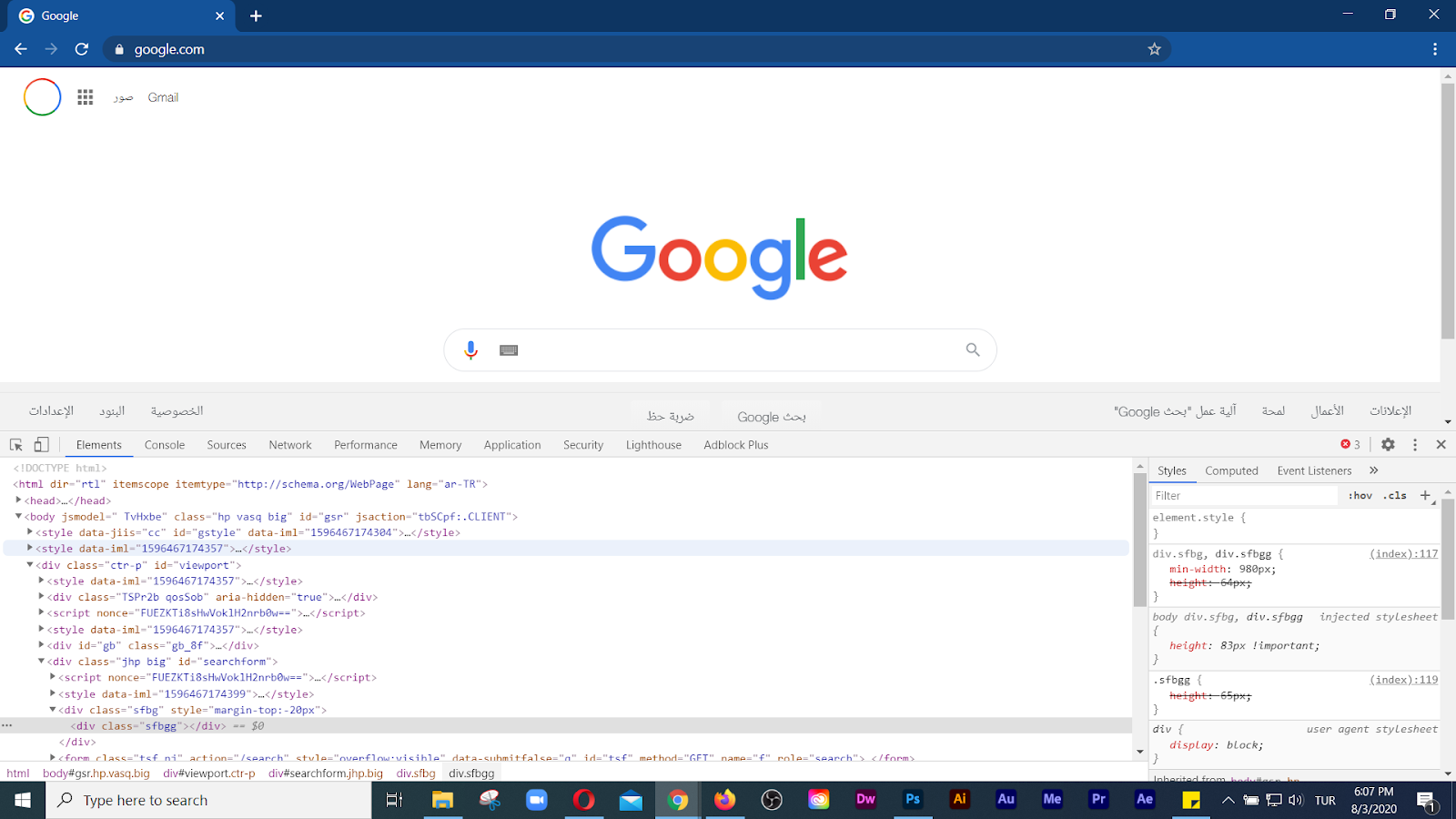Image resolution: width=1456 pixels, height=819 pixels.
Task: Open the (index):117 source link
Action: 1404,553
